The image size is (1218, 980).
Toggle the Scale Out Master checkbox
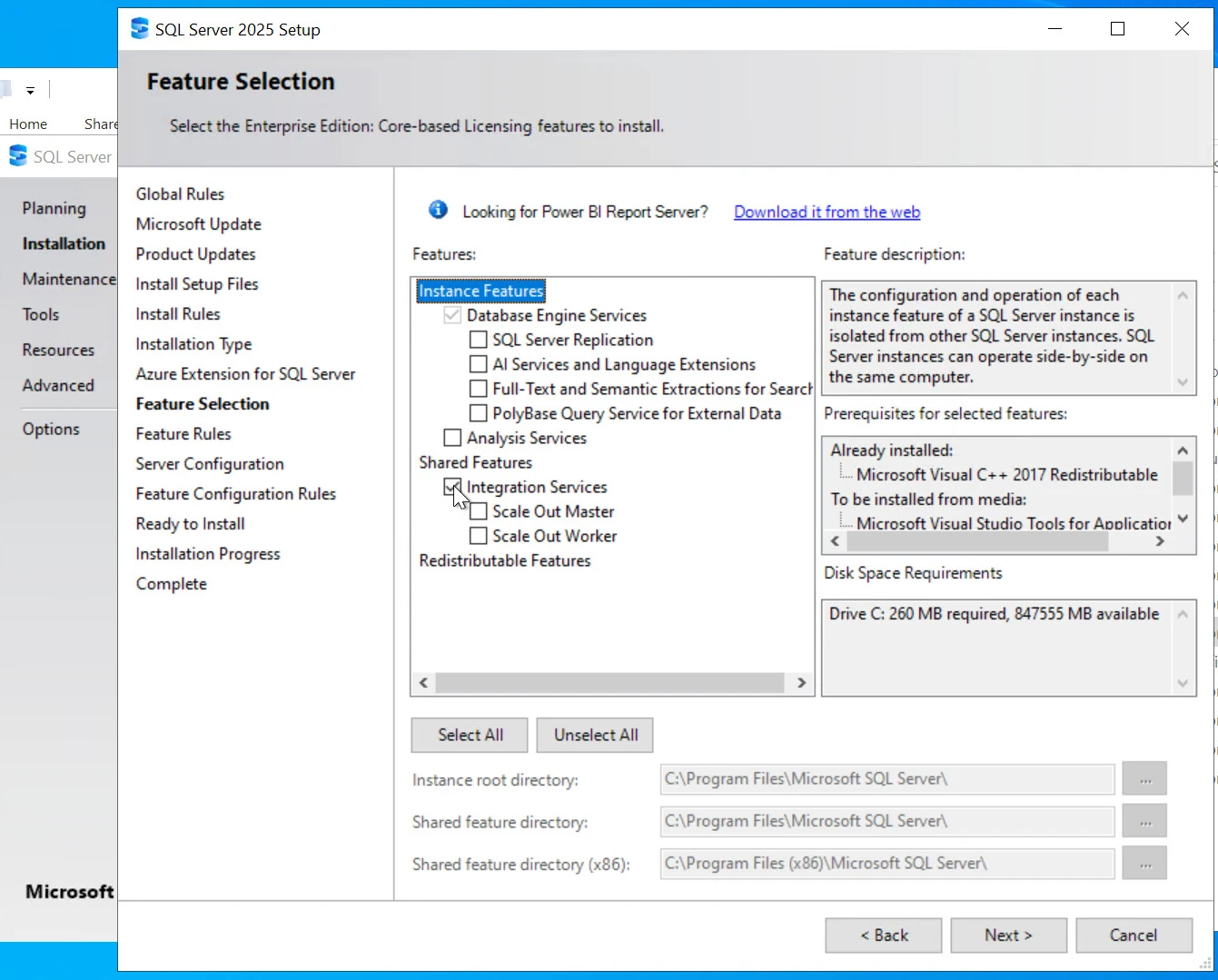pyautogui.click(x=478, y=511)
